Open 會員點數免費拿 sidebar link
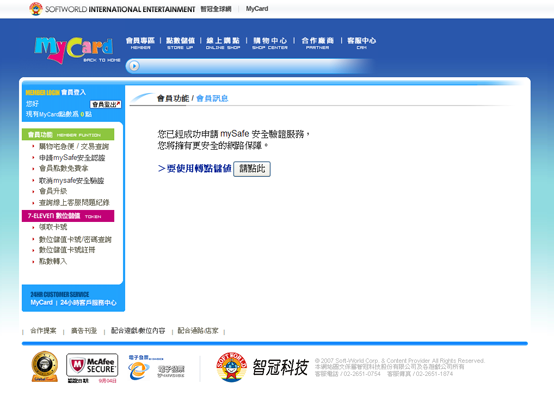This screenshot has height=396, width=554. click(x=64, y=169)
